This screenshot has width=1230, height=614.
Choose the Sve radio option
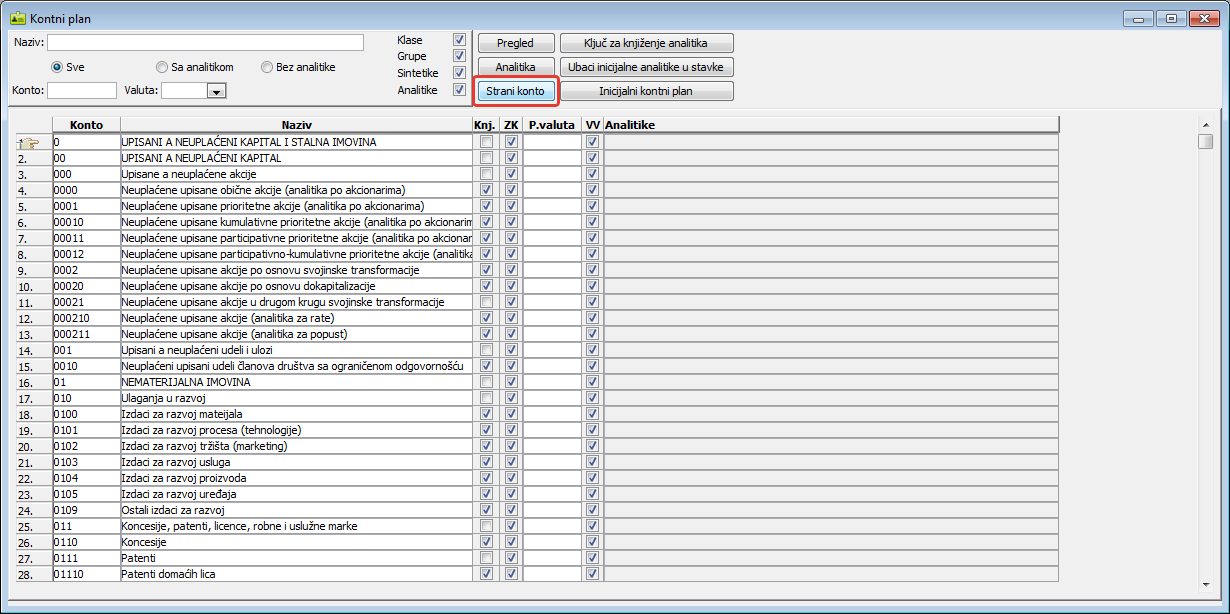click(58, 67)
